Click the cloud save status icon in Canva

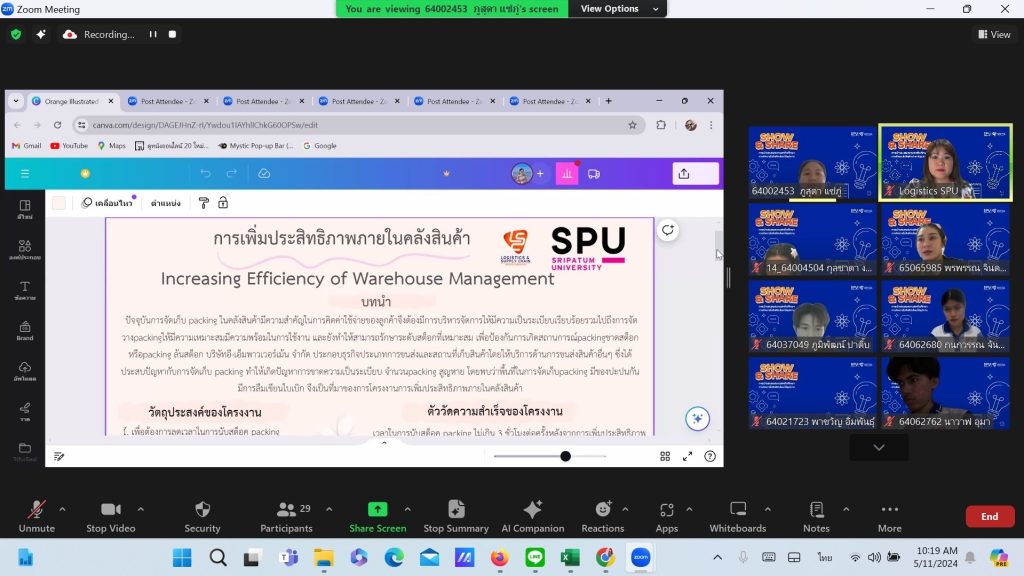pyautogui.click(x=264, y=174)
